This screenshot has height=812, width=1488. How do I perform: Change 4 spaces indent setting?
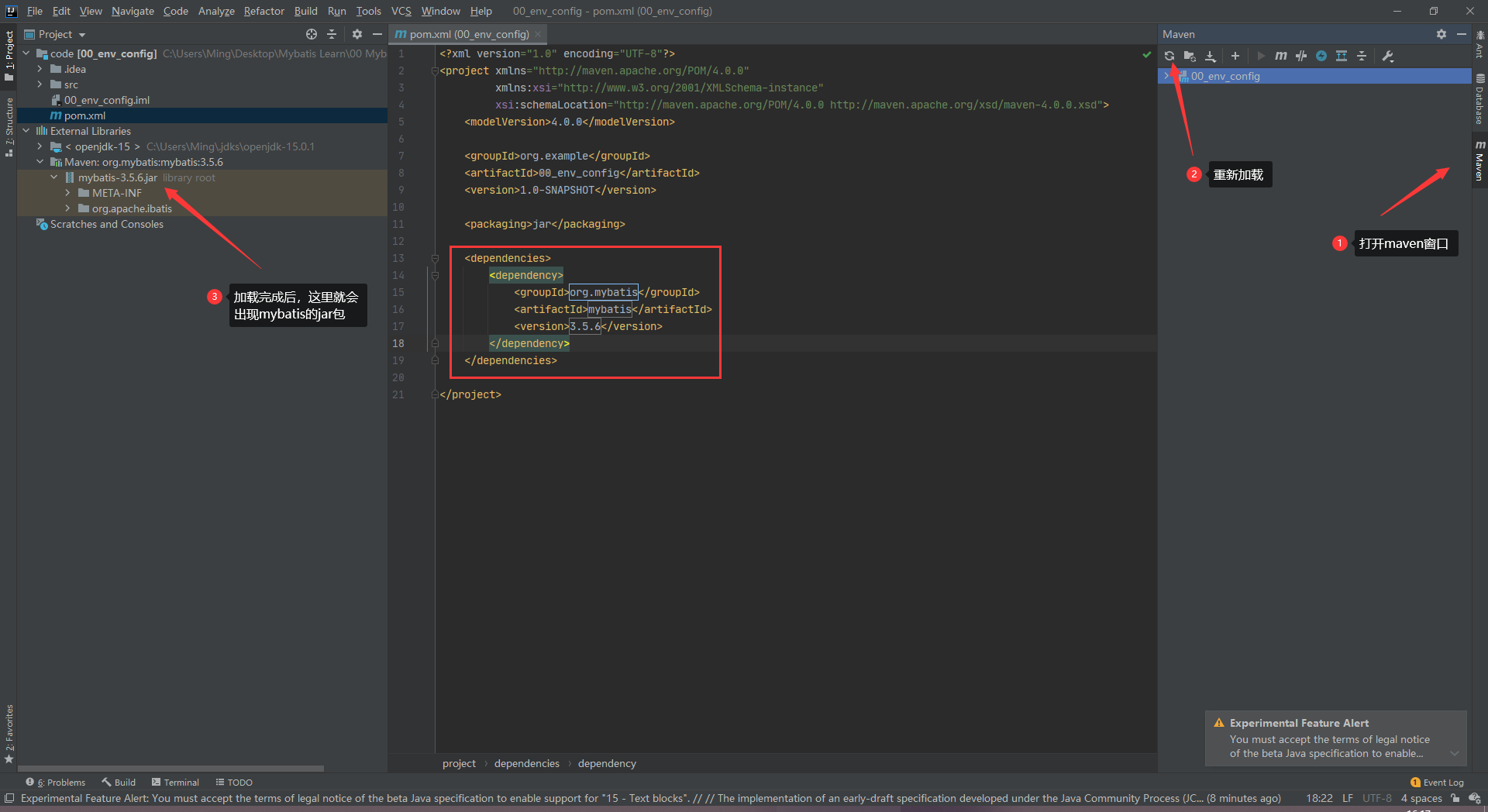click(1421, 798)
